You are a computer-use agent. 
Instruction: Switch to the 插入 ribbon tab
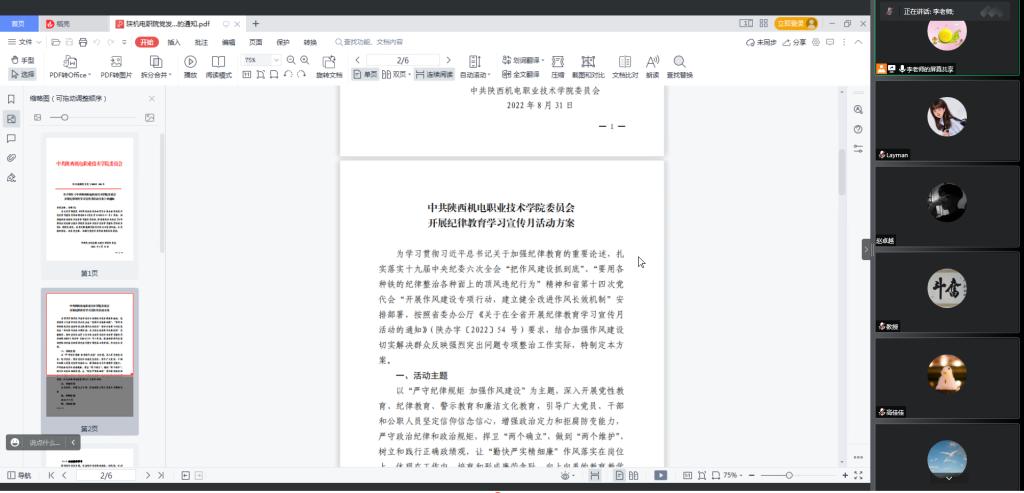click(x=174, y=42)
